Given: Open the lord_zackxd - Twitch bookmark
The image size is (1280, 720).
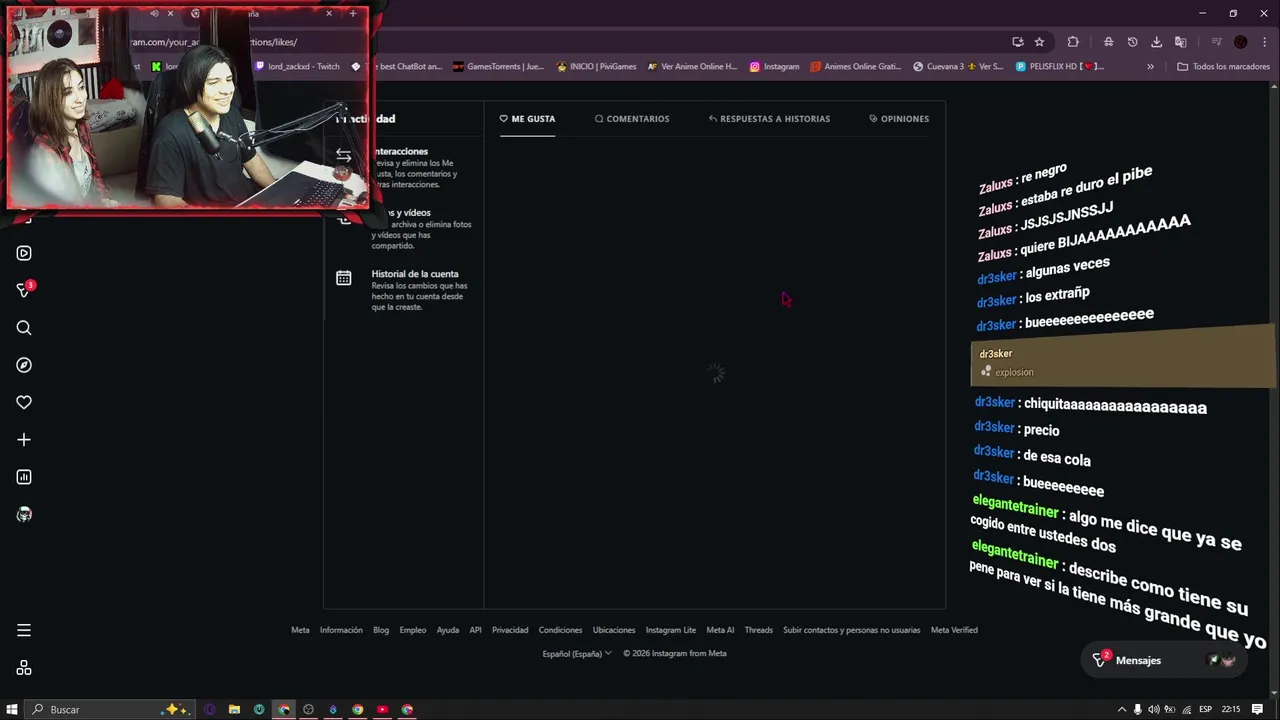Looking at the screenshot, I should (x=297, y=66).
